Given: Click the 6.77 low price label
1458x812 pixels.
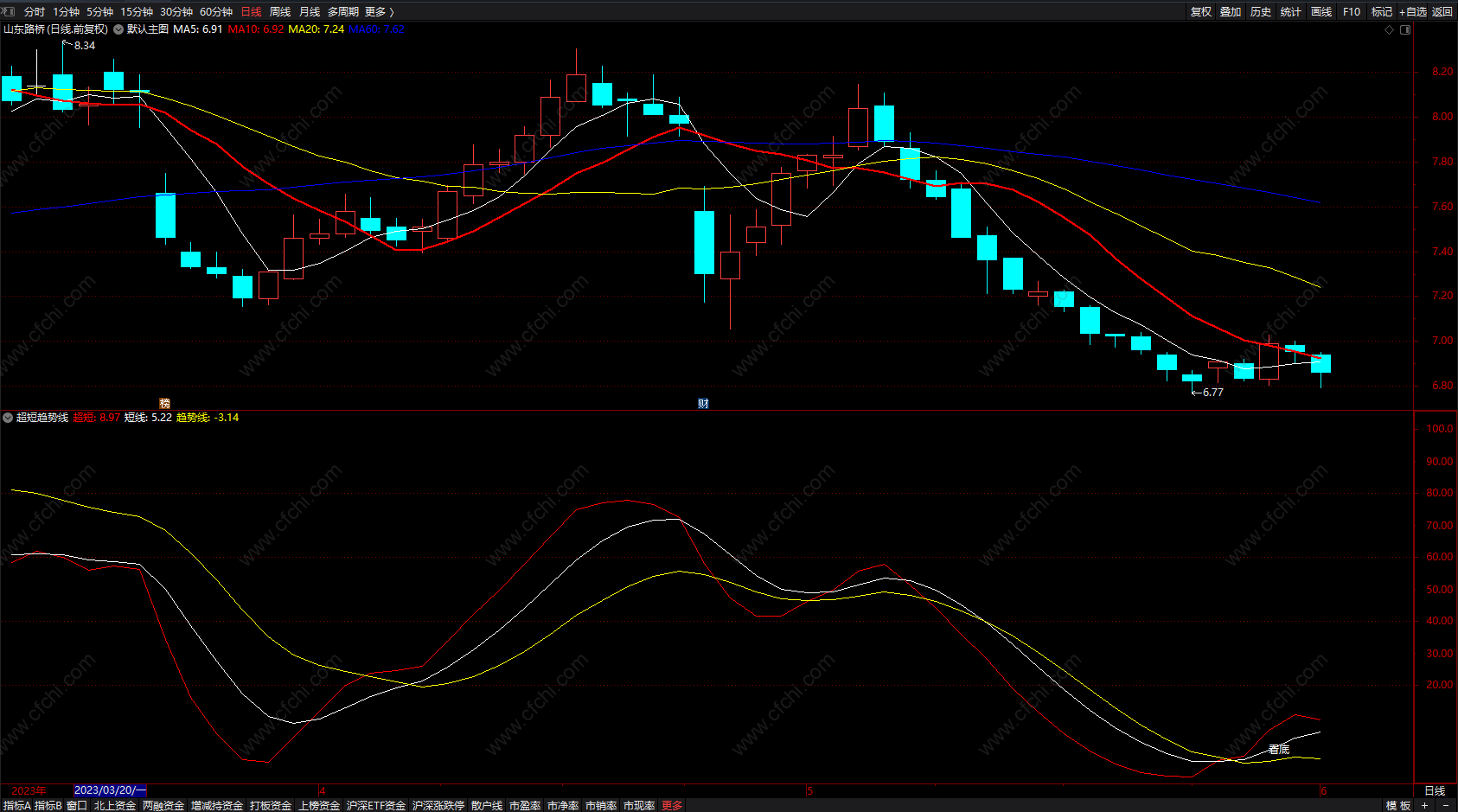Looking at the screenshot, I should point(1213,393).
